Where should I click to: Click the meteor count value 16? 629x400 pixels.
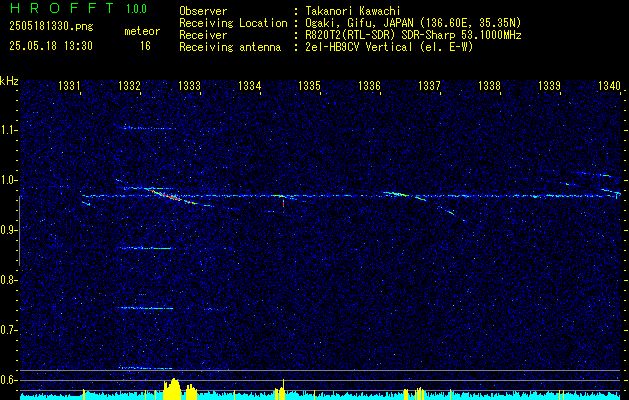point(145,46)
